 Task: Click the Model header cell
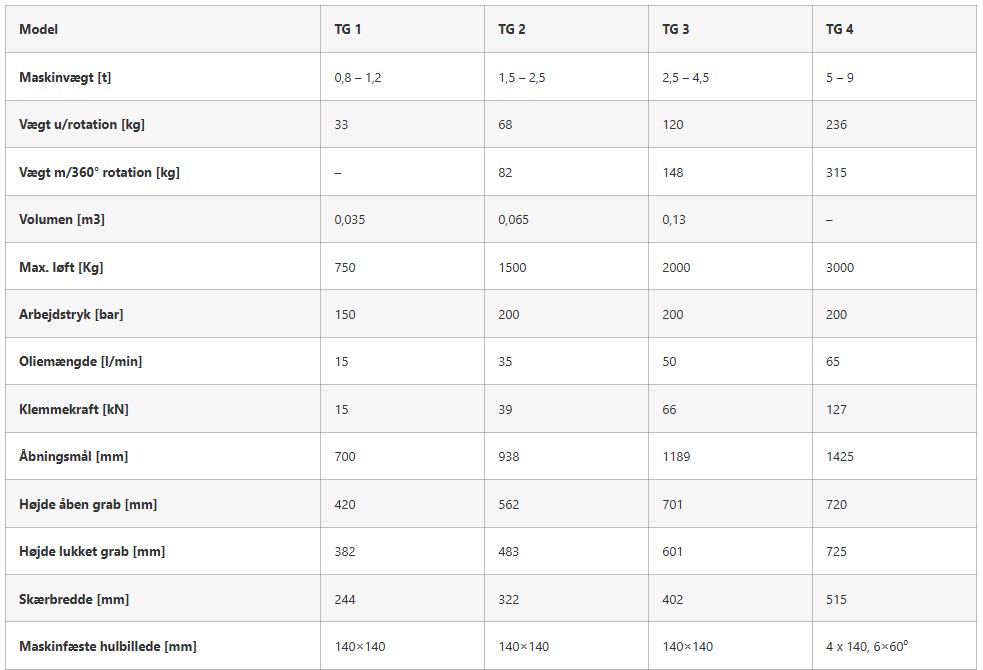39,29
